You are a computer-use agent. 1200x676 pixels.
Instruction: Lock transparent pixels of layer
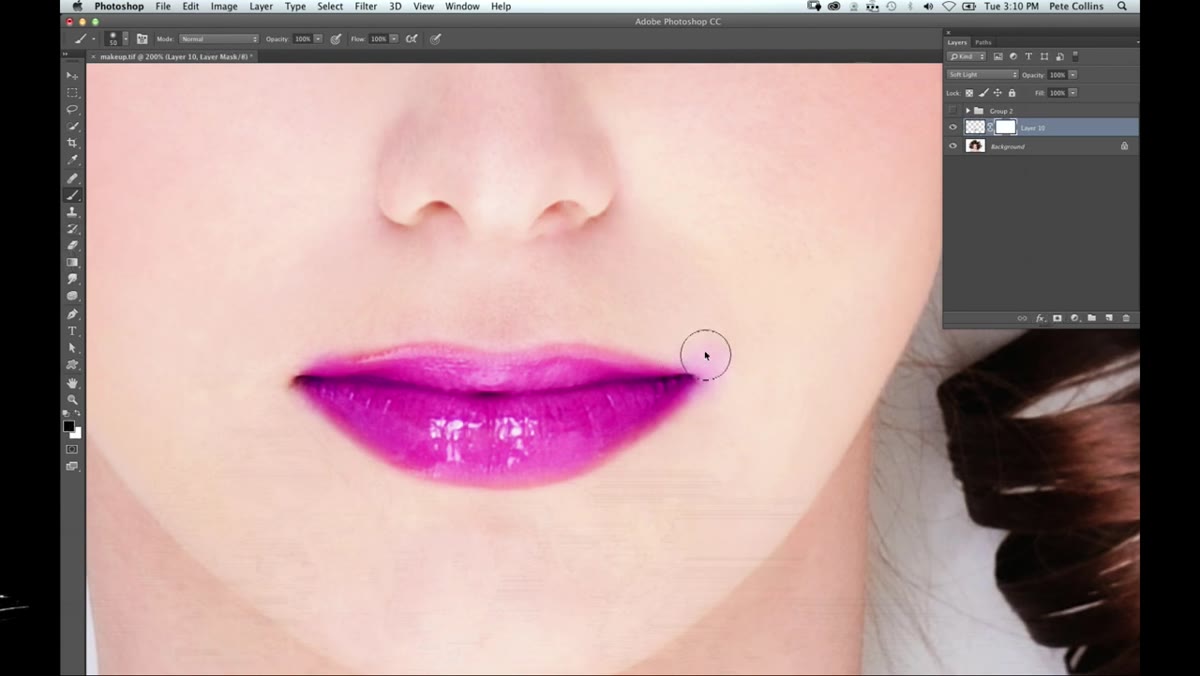point(969,93)
